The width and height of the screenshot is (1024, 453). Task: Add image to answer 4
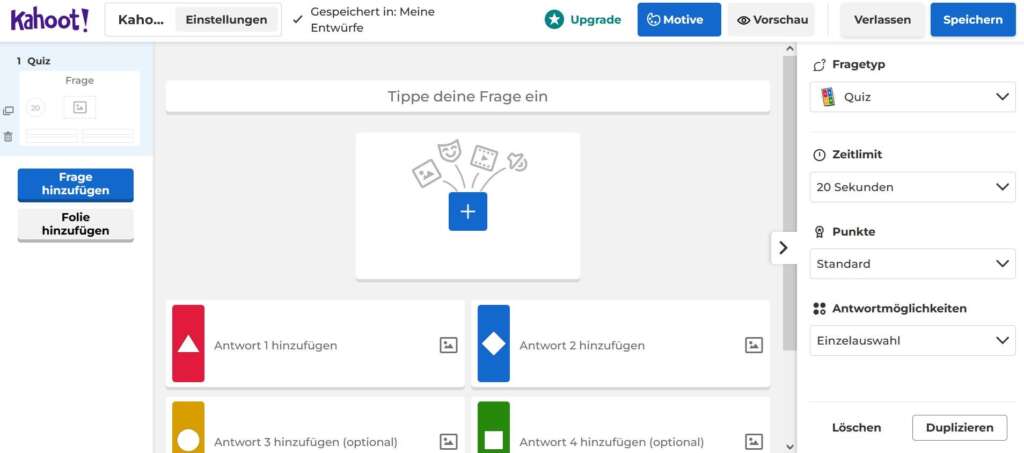(x=753, y=441)
